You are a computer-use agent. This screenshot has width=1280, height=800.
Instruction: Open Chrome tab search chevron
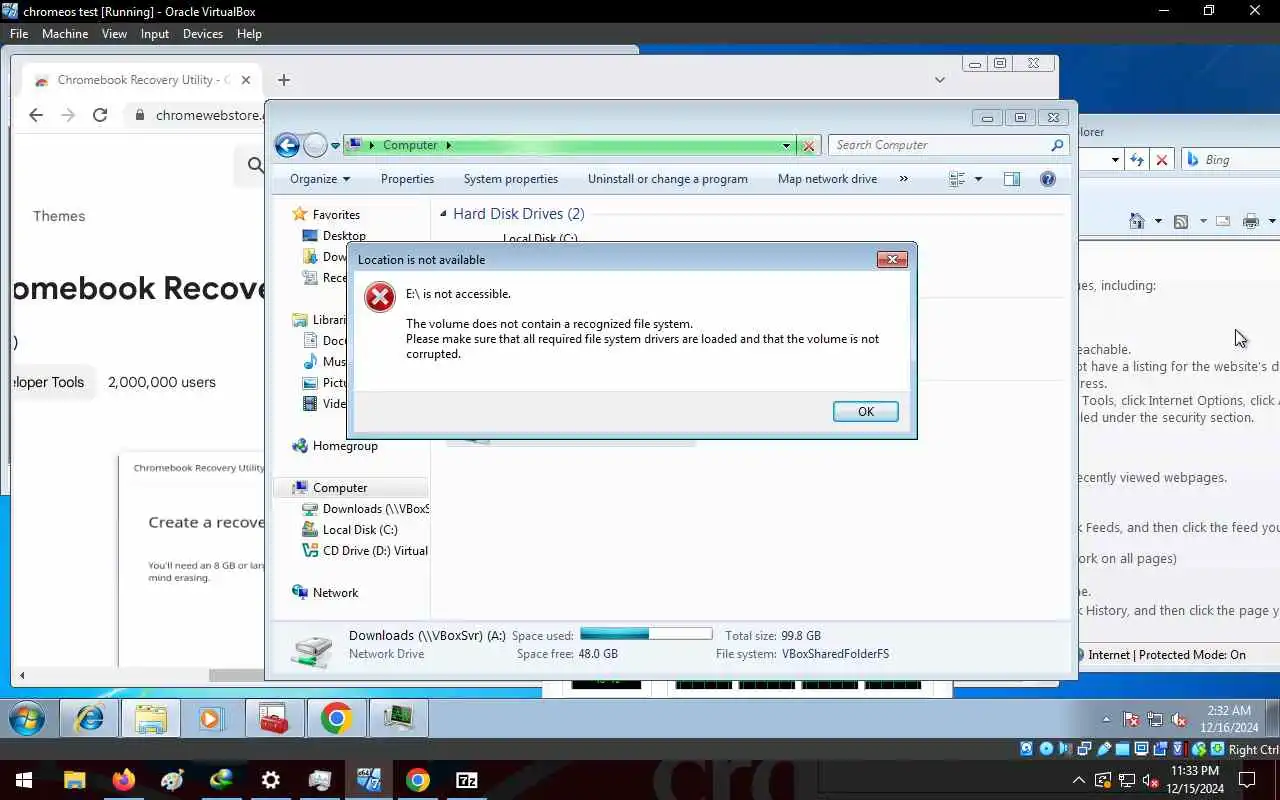click(940, 80)
